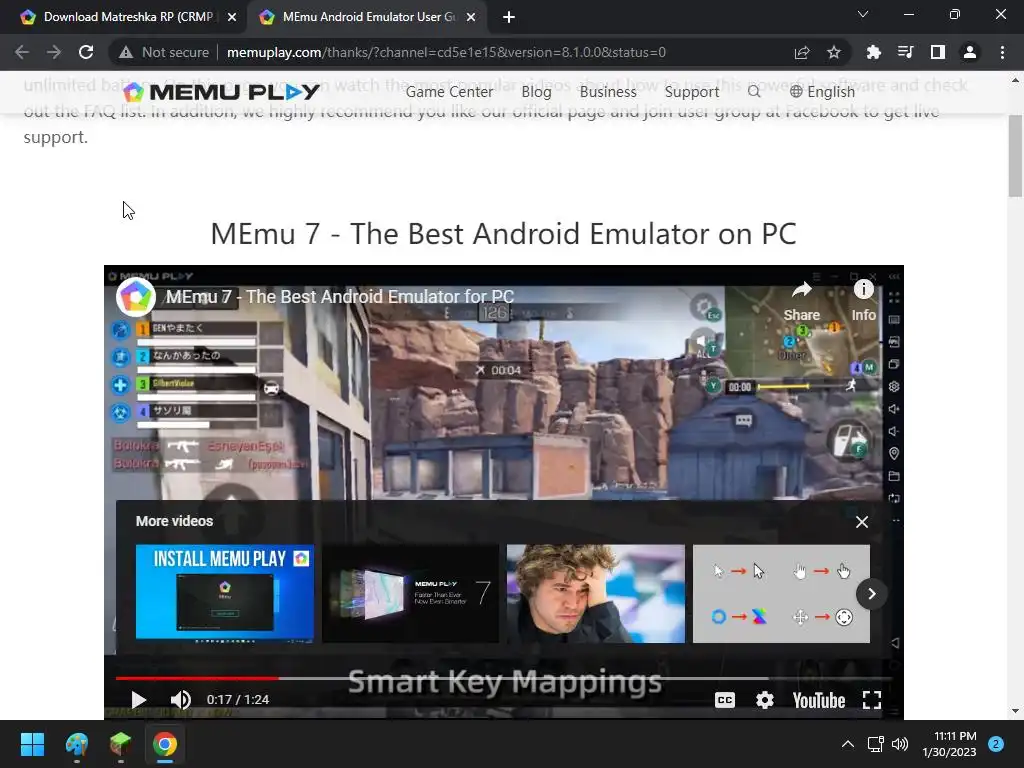Open a new browser tab
Viewport: 1024px width, 768px height.
[509, 17]
